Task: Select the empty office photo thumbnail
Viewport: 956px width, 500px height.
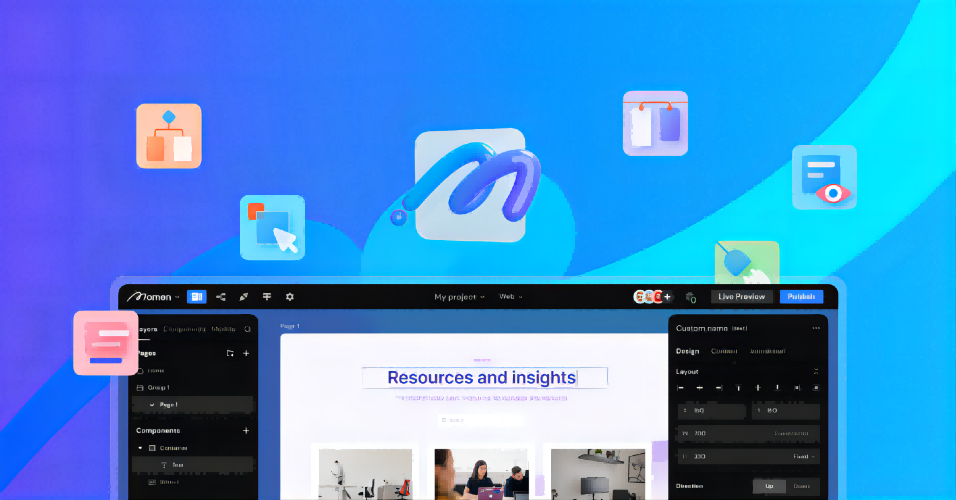Action: coord(365,474)
